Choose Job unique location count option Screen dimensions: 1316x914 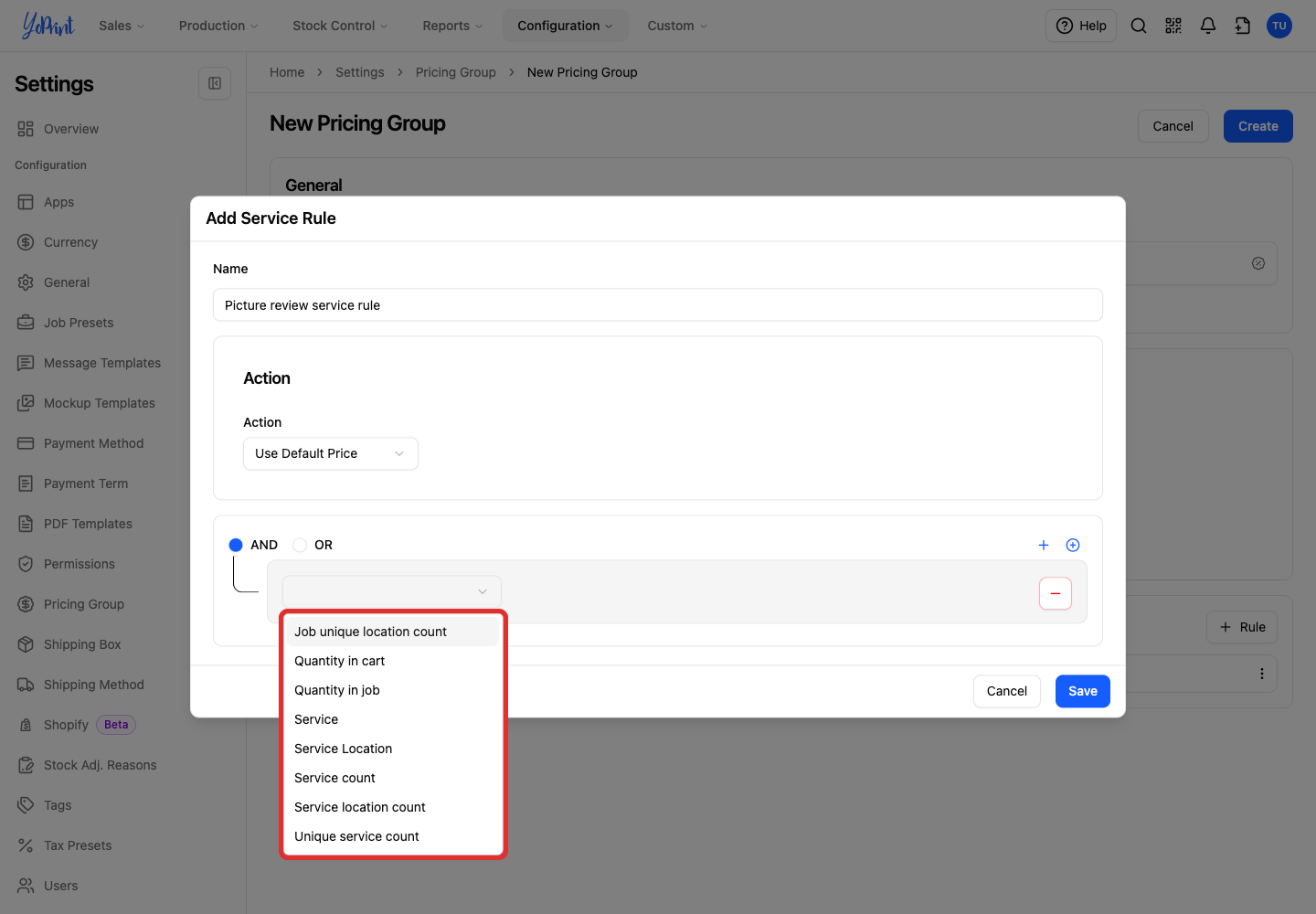point(393,632)
